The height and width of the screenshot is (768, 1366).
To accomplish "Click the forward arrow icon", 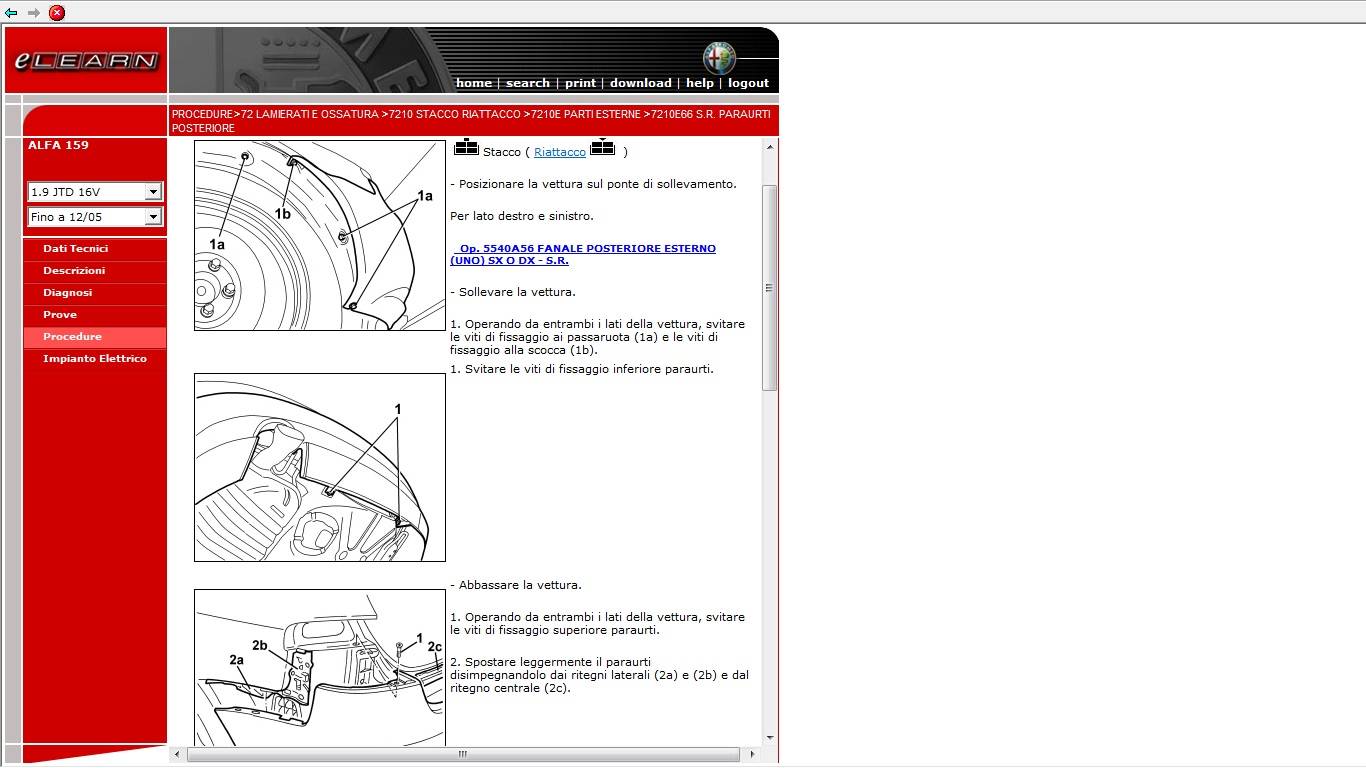I will pos(34,13).
